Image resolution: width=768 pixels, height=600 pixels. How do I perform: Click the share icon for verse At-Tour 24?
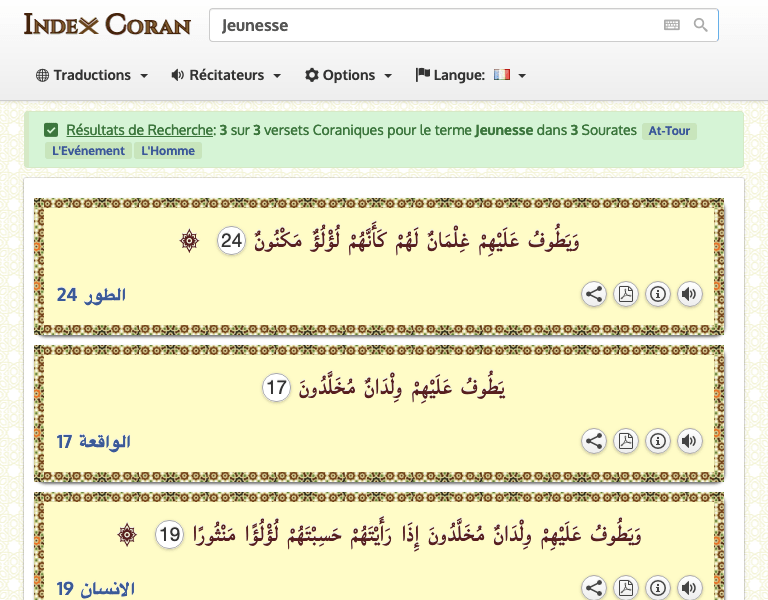coord(594,294)
